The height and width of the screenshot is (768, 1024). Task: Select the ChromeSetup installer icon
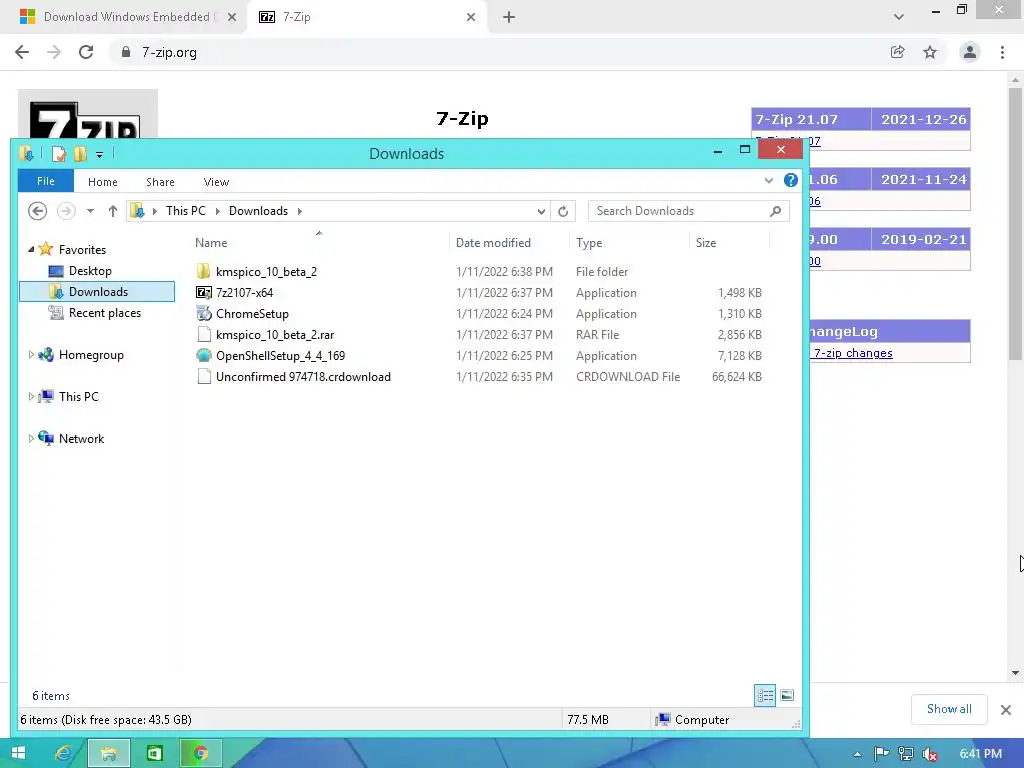(x=204, y=313)
